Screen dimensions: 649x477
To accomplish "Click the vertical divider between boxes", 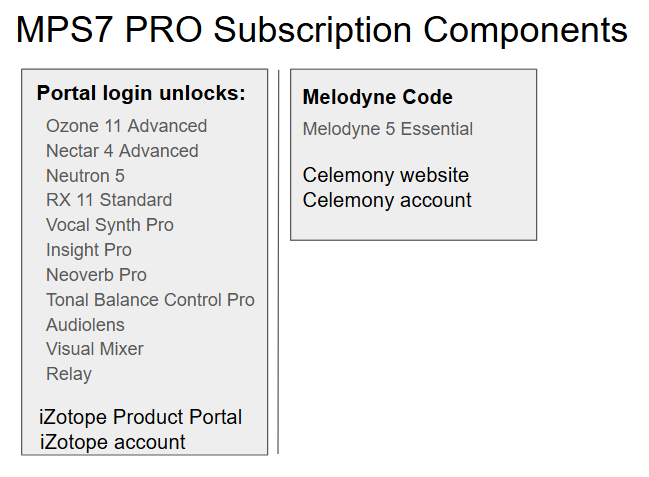I will [x=278, y=262].
